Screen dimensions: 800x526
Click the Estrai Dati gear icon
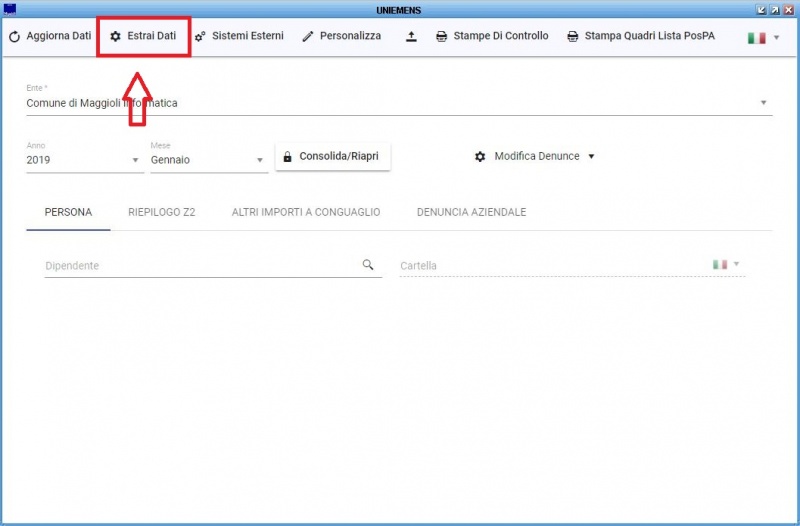point(115,36)
